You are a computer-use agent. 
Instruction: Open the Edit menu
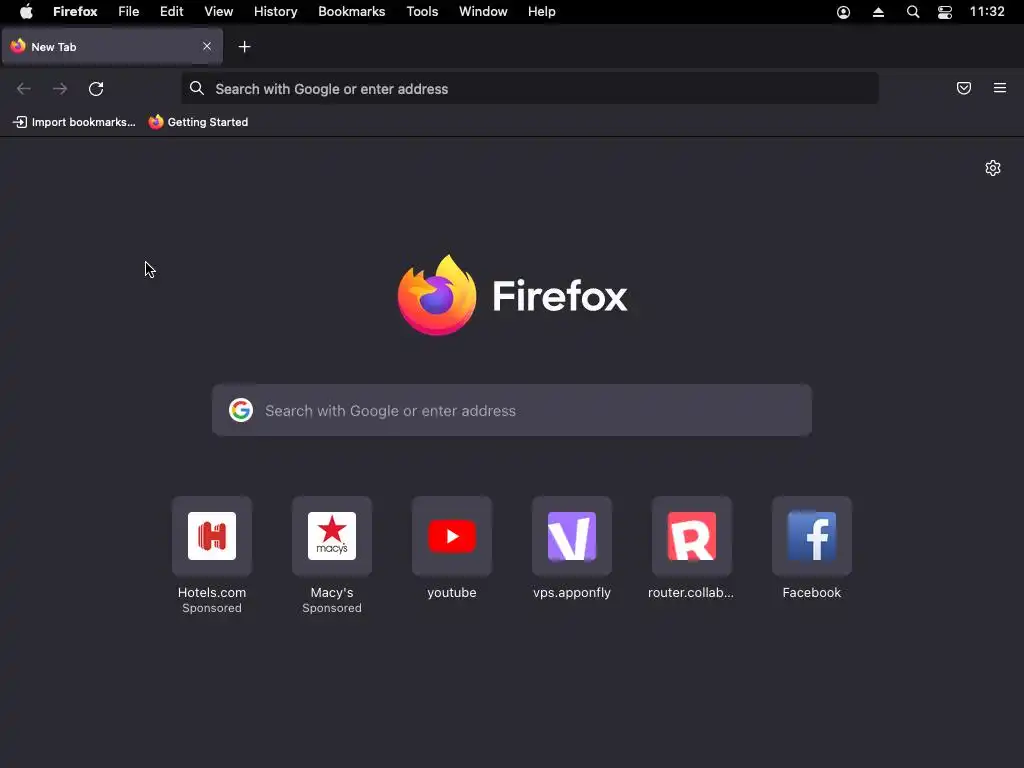pos(172,12)
